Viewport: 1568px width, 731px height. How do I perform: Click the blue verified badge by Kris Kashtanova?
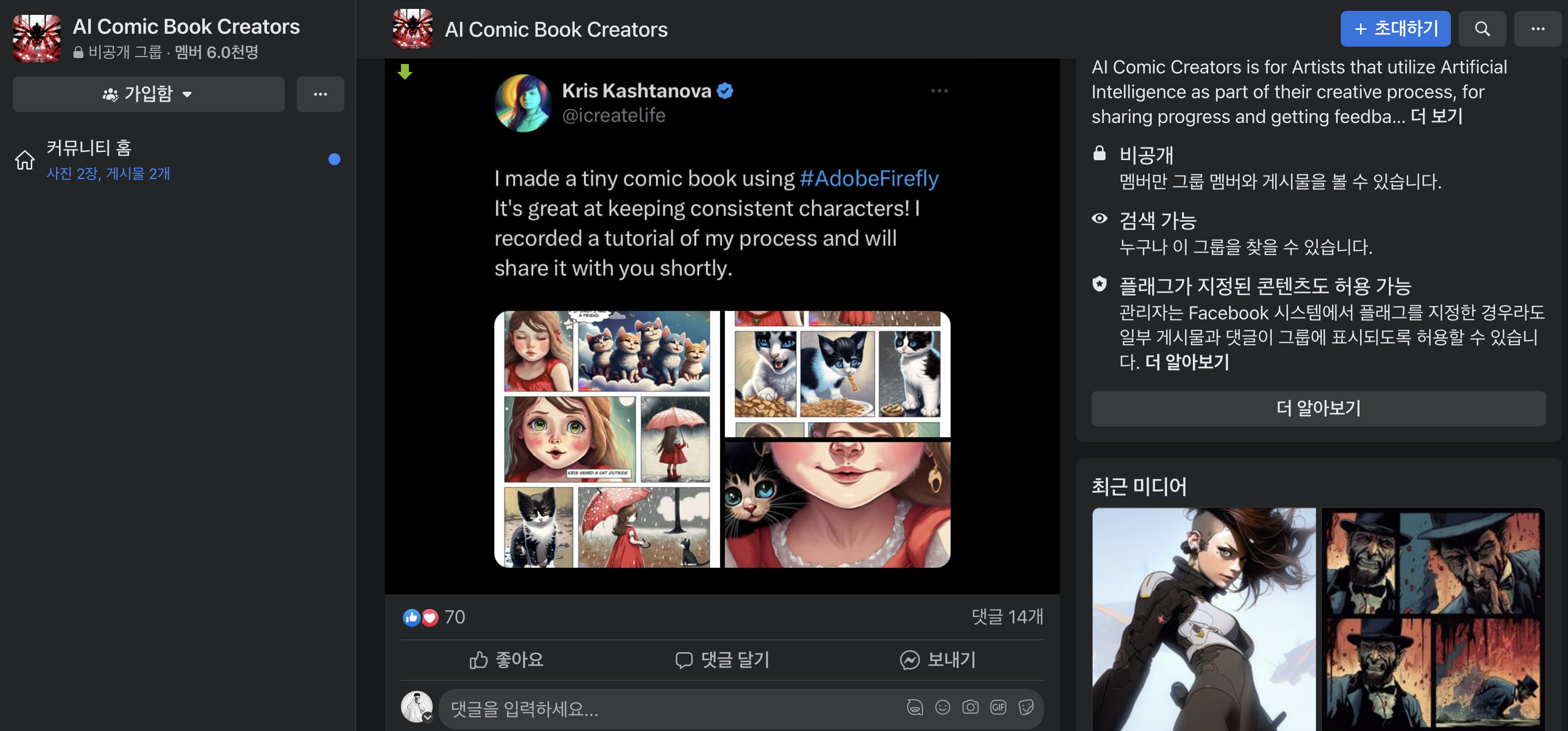(x=725, y=91)
